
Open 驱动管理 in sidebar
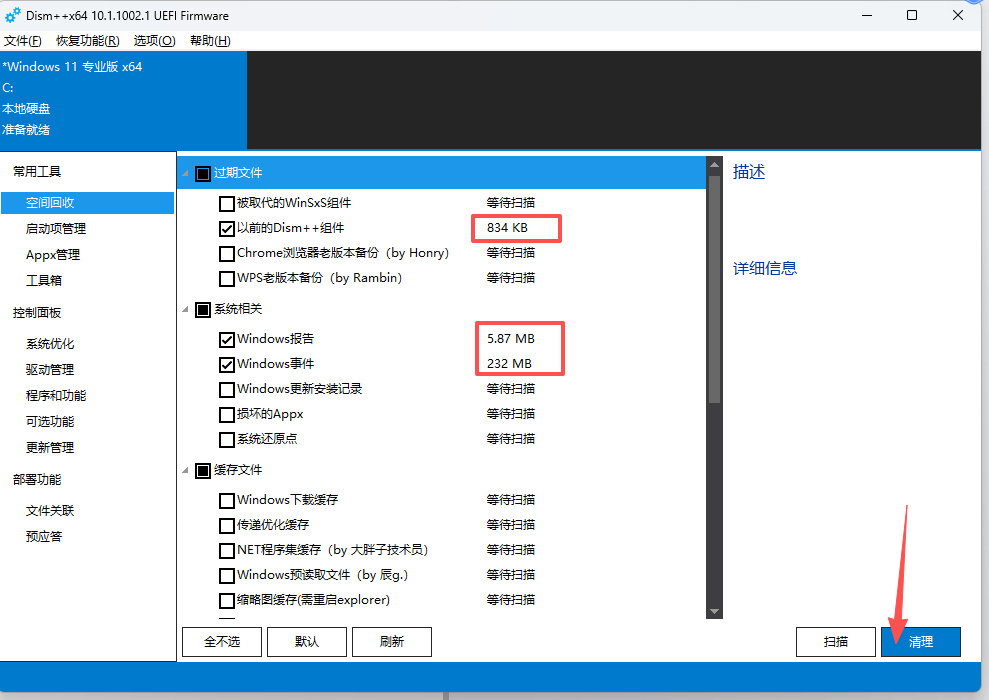tap(50, 370)
